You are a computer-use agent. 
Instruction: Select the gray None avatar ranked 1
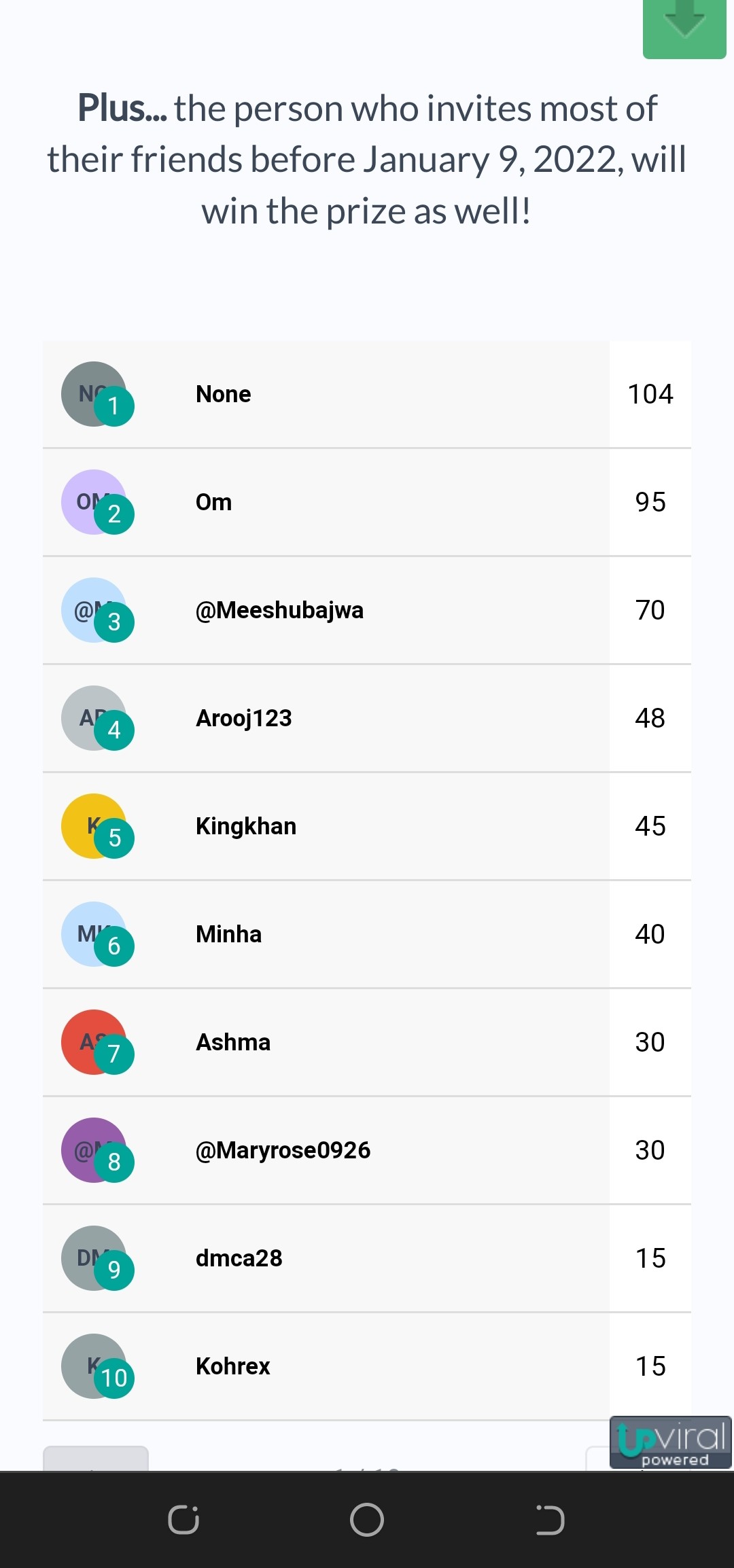click(x=94, y=394)
